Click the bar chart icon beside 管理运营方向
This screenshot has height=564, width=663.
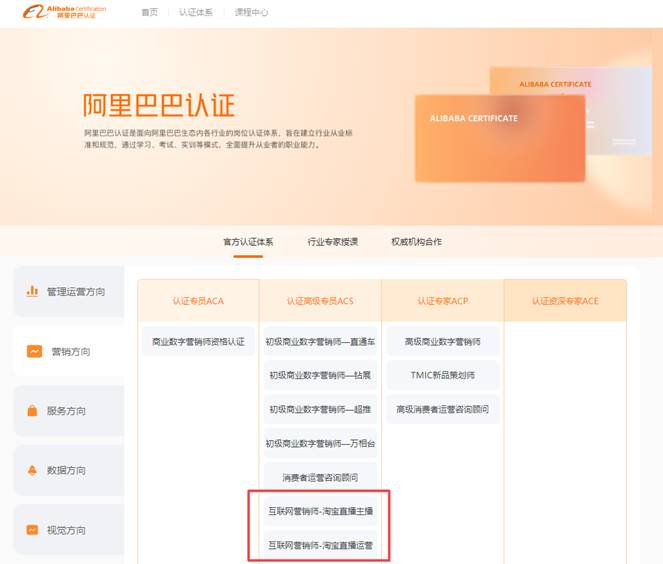[33, 292]
